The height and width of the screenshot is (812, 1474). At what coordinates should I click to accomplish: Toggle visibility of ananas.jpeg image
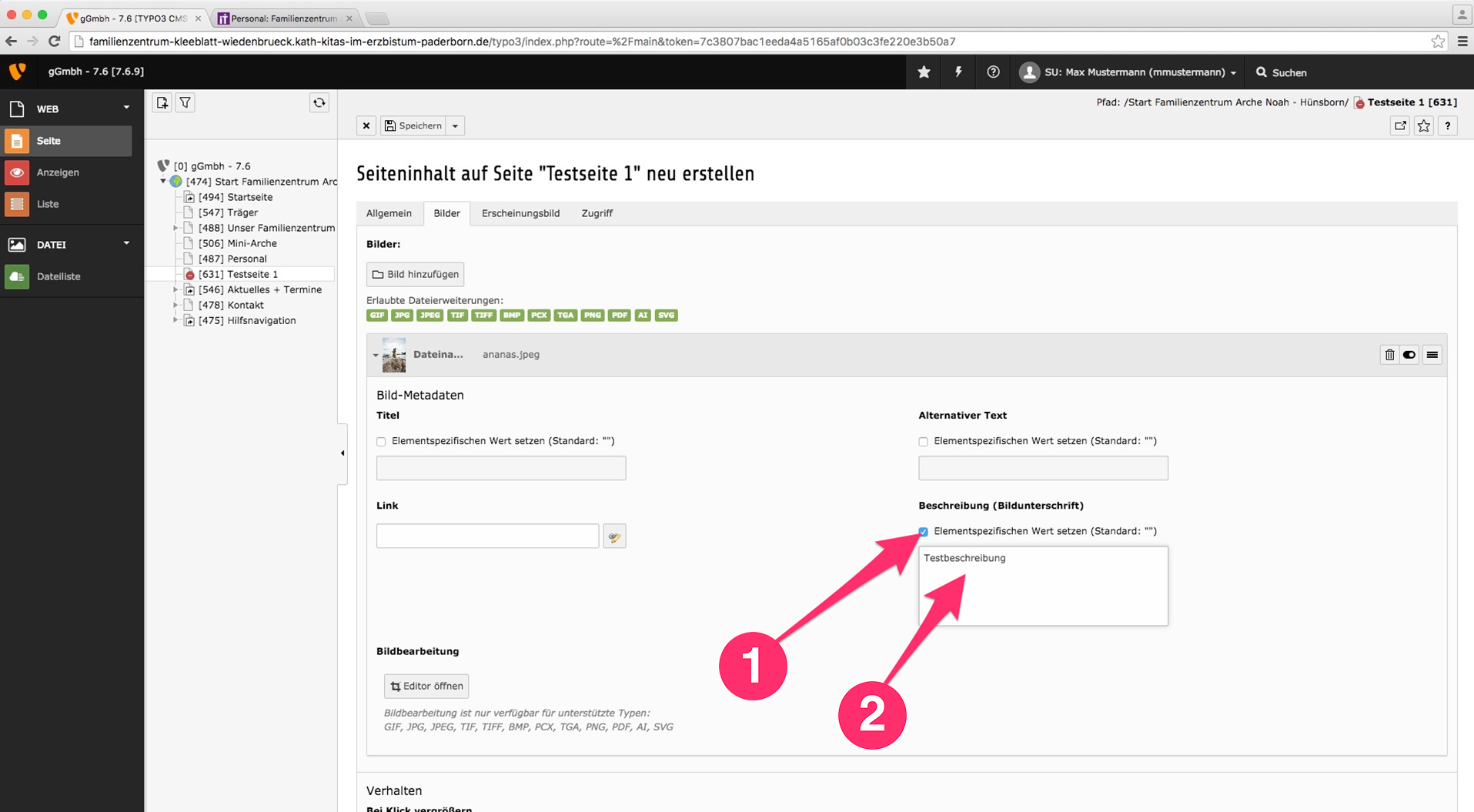[1409, 355]
